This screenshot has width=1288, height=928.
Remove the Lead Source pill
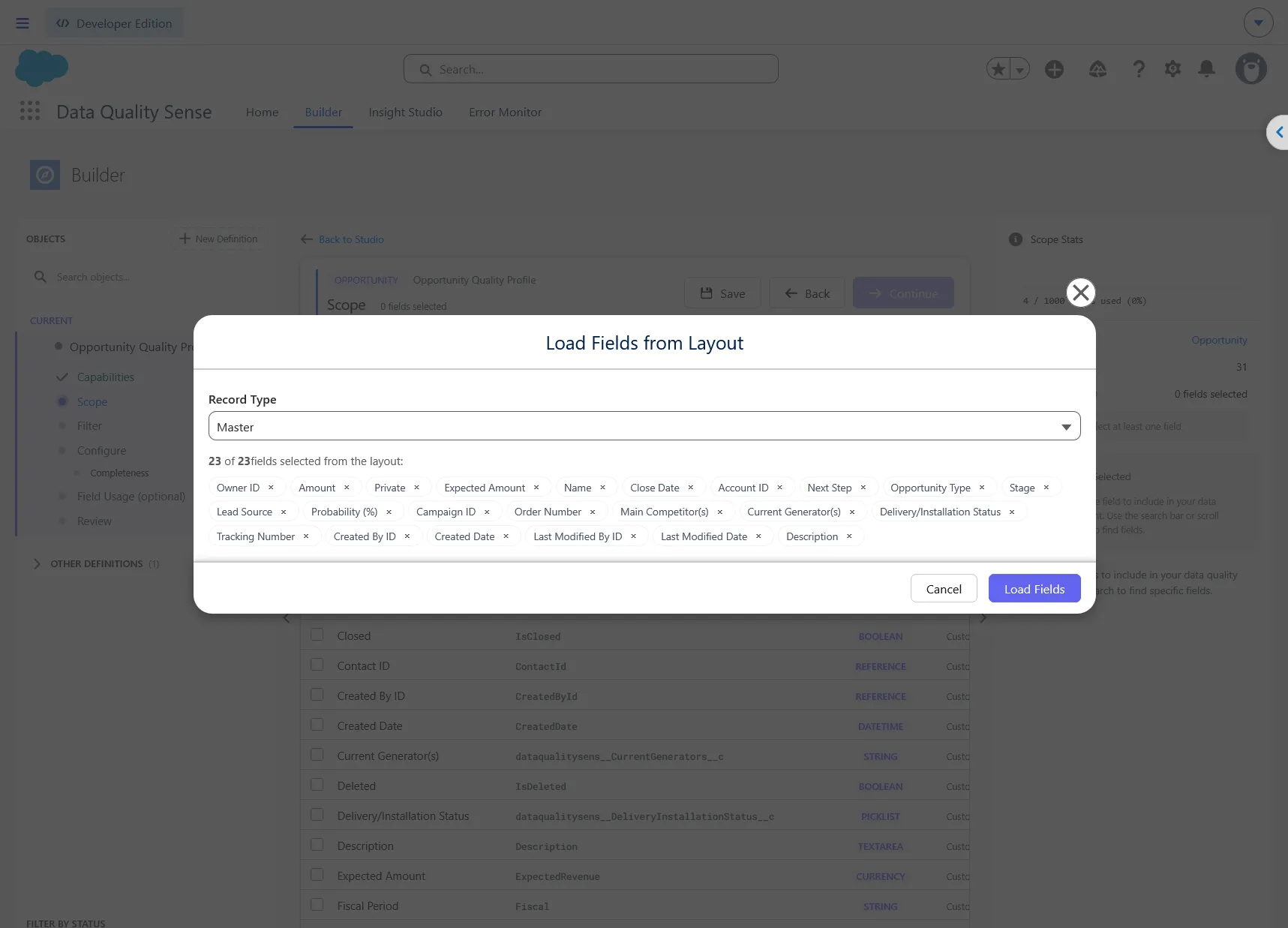(x=284, y=512)
